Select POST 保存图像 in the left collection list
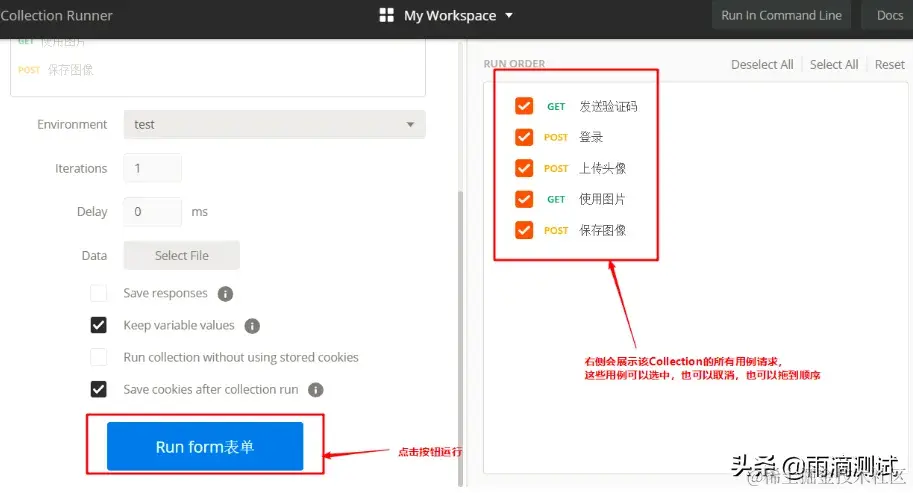The image size is (913, 493). click(x=56, y=70)
